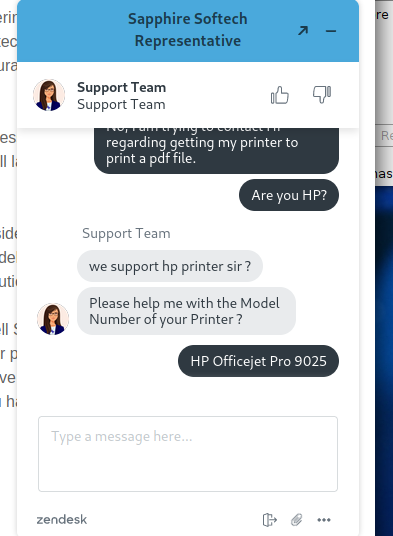Screen dimensions: 393x536
Task: Open the zendesk branding link
Action: coord(62,520)
